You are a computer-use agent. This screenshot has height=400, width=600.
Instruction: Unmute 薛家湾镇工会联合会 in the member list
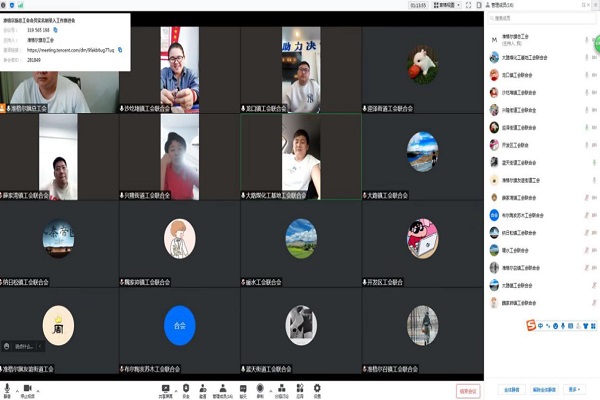click(587, 198)
